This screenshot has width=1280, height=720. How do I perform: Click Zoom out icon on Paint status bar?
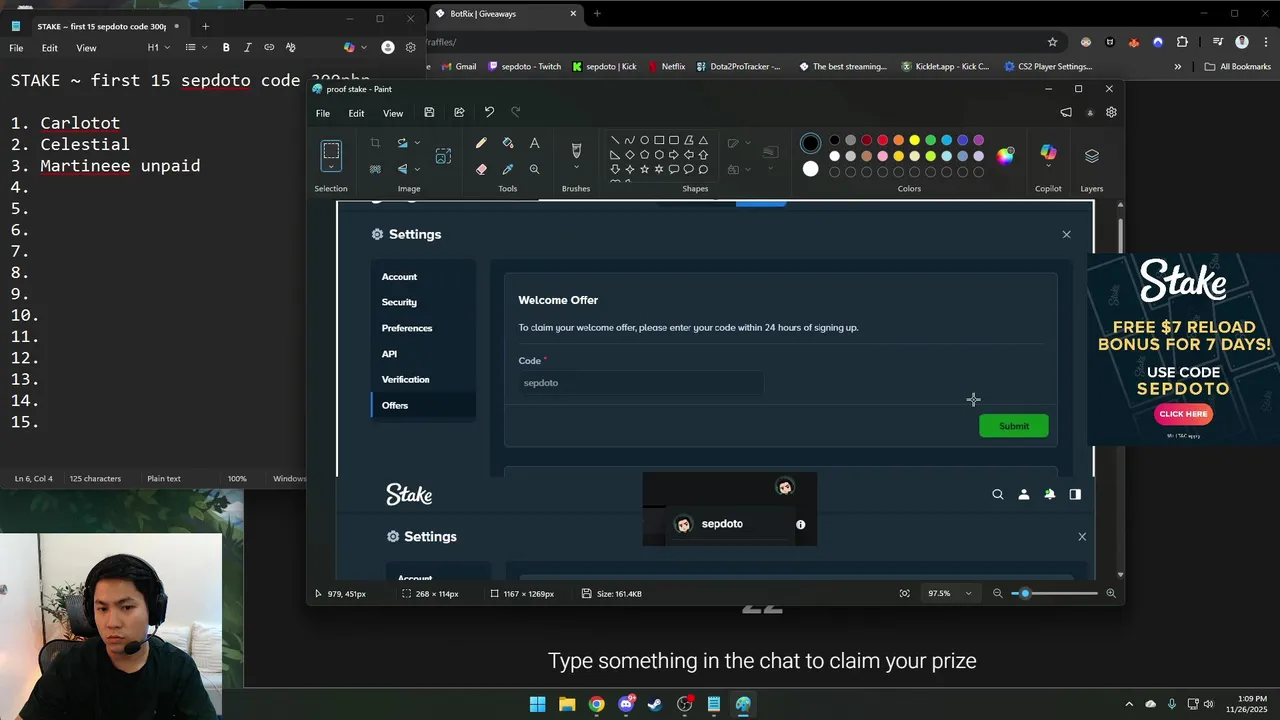tap(997, 594)
